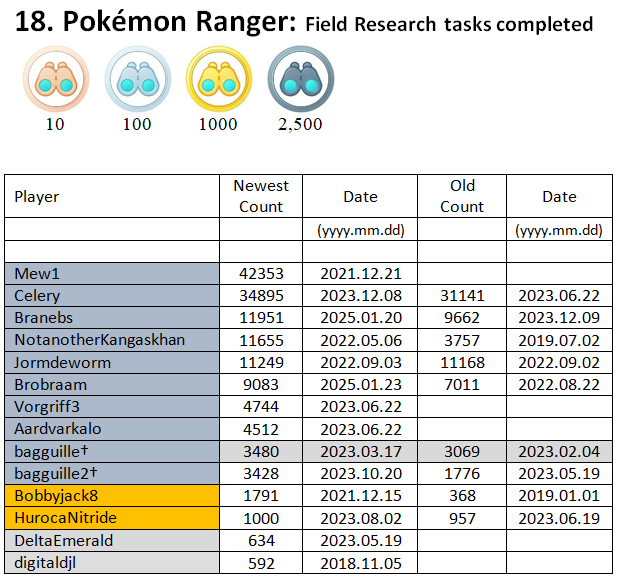Click old count '3757'

tap(462, 340)
